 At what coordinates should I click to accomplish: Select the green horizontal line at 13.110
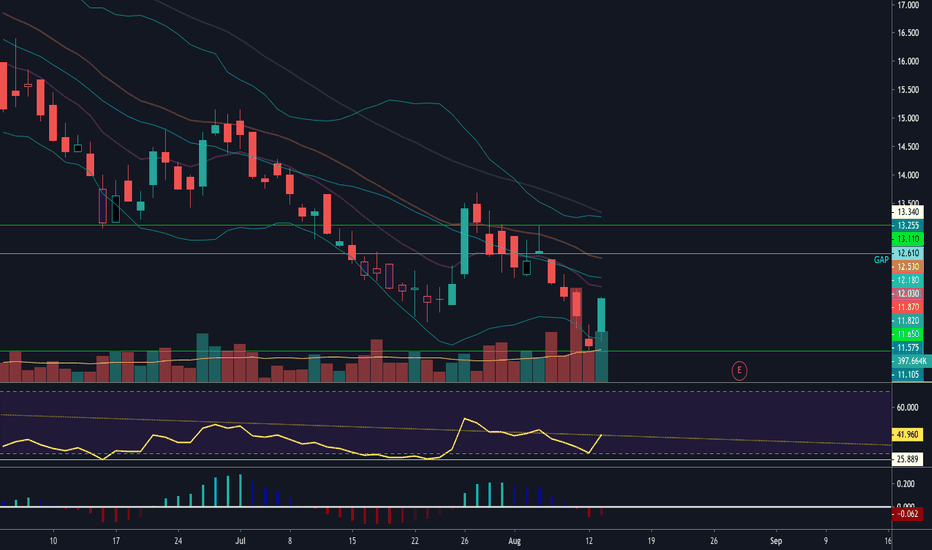coord(446,225)
